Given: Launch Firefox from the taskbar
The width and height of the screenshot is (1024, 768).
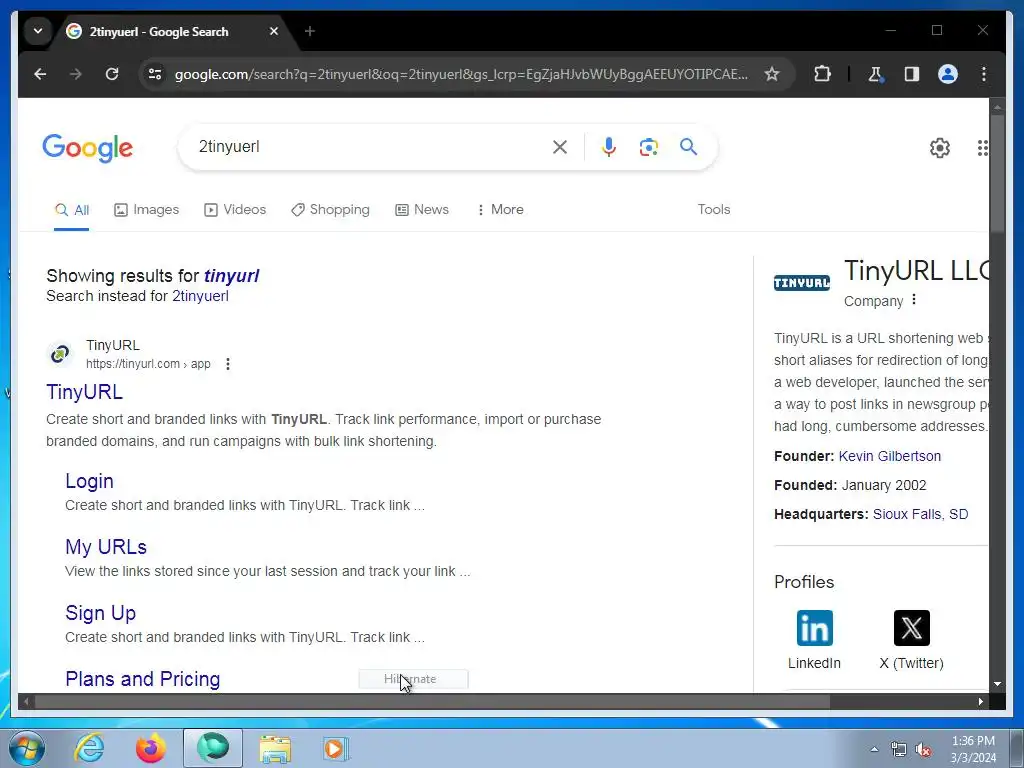Looking at the screenshot, I should [x=151, y=748].
